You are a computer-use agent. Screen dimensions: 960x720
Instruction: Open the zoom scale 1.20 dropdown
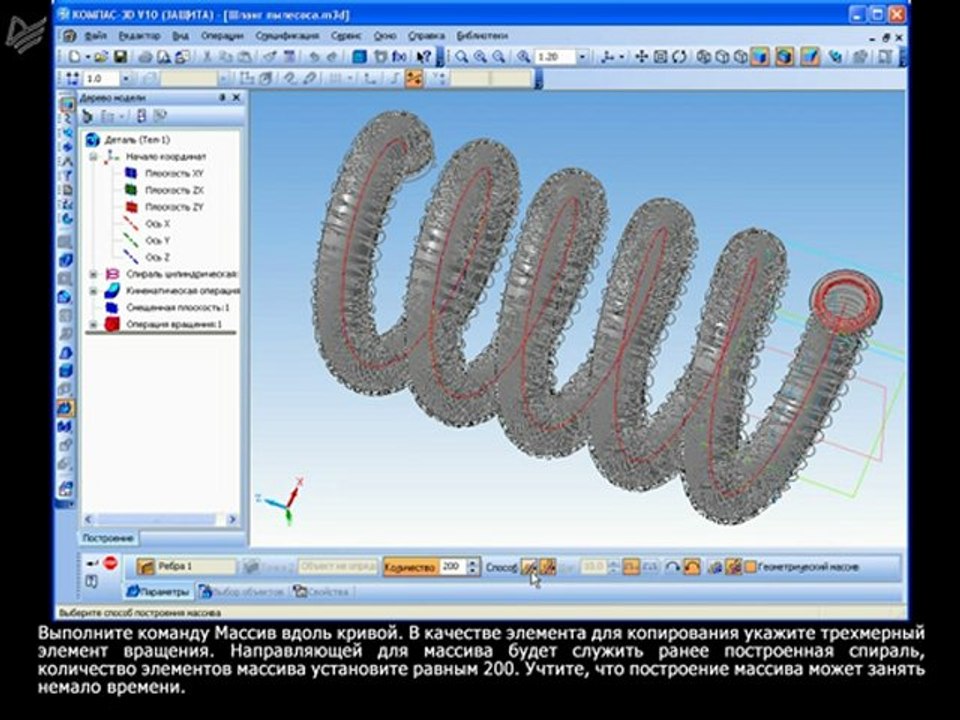(582, 57)
